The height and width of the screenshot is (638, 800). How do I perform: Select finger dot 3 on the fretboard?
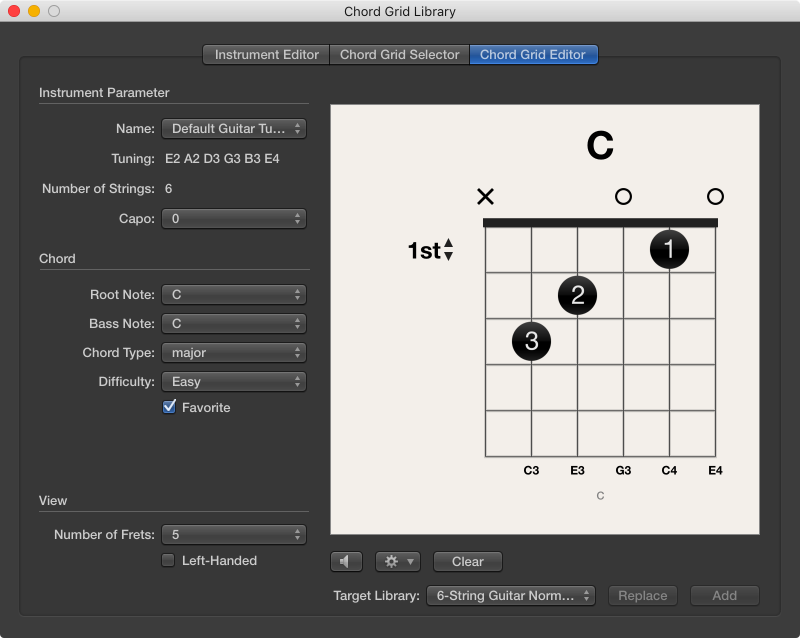(531, 341)
